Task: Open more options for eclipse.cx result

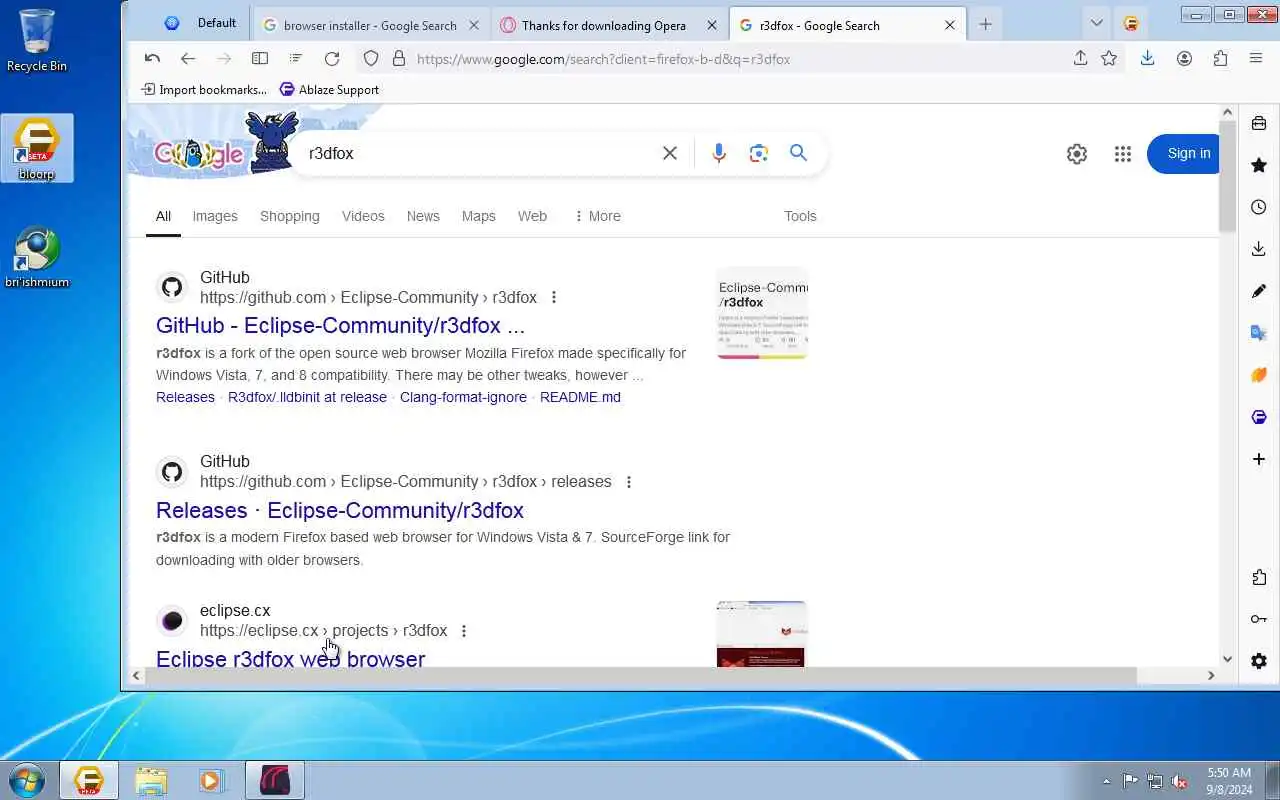Action: tap(463, 631)
